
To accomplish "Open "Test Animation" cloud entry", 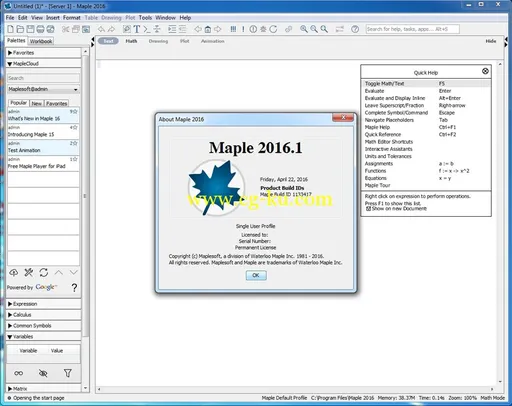I will click(43, 147).
